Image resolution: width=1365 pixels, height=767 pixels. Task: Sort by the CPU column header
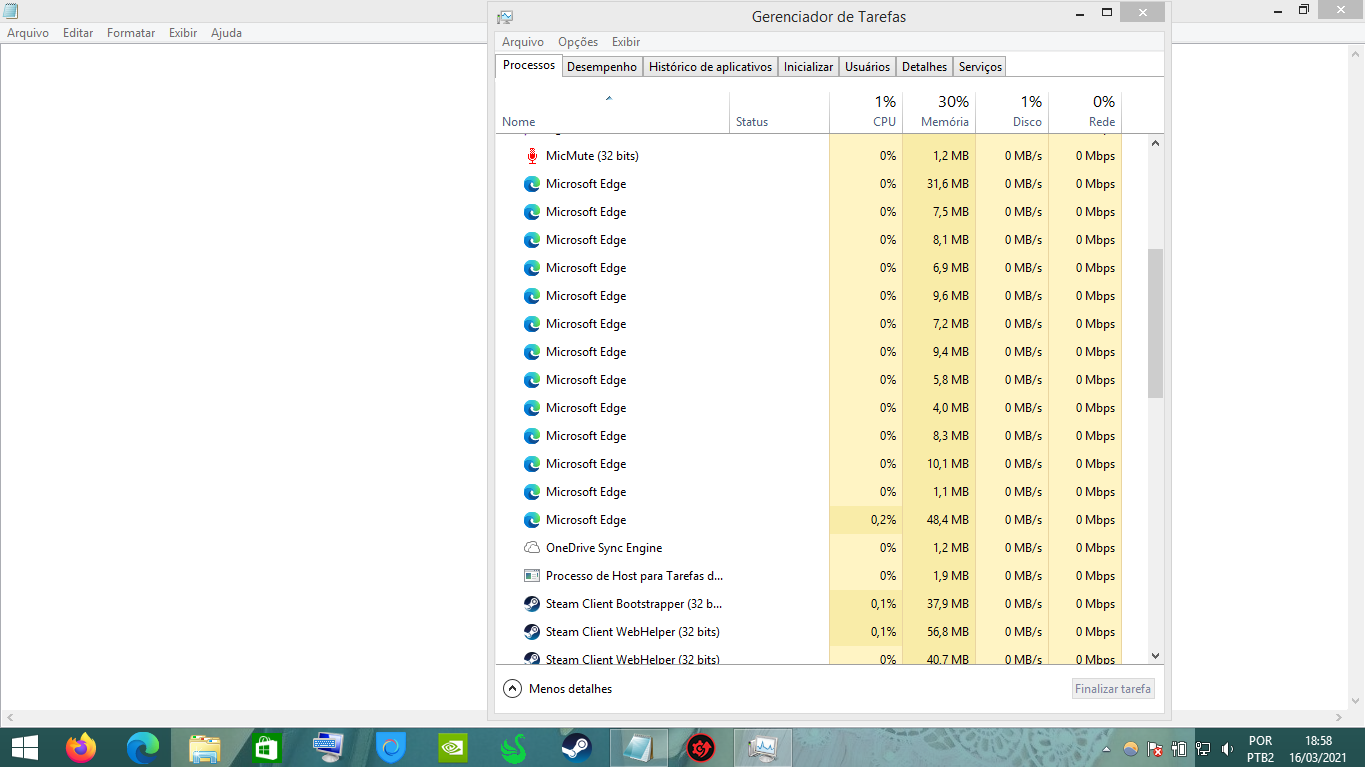tap(866, 112)
